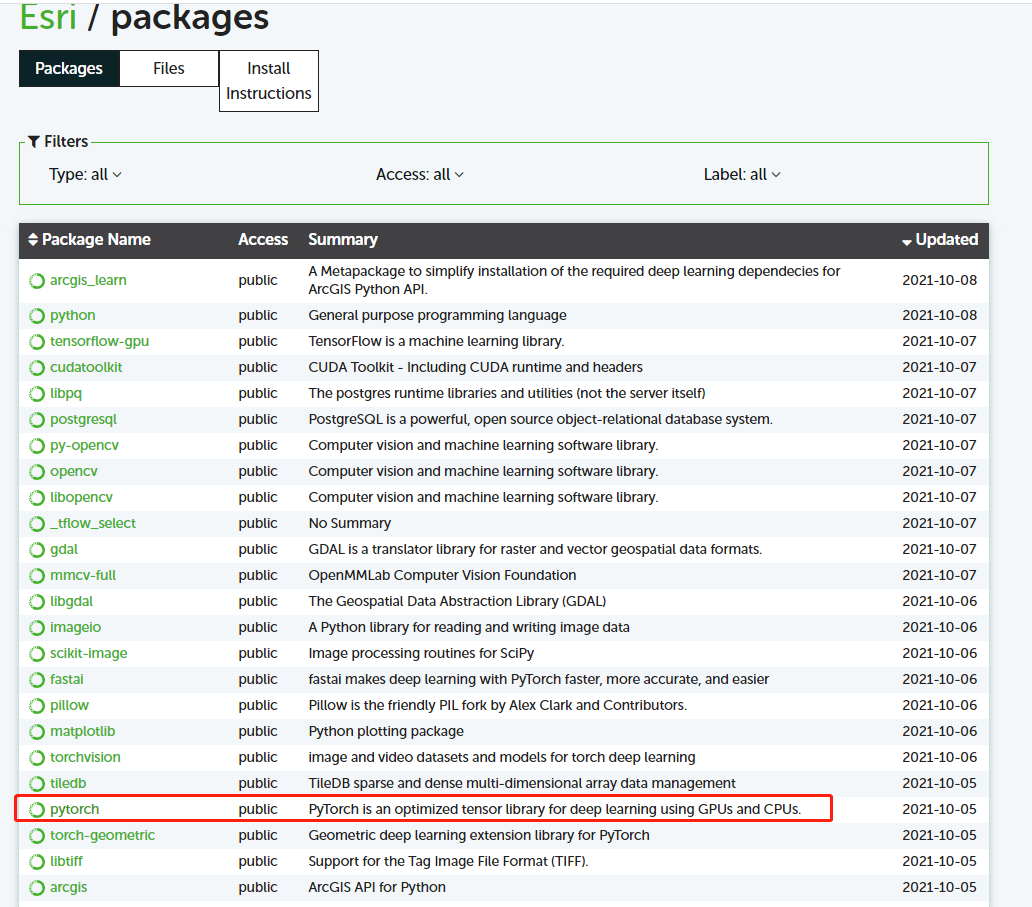This screenshot has width=1032, height=907.
Task: Open the arcgis_learn package link
Action: click(88, 280)
